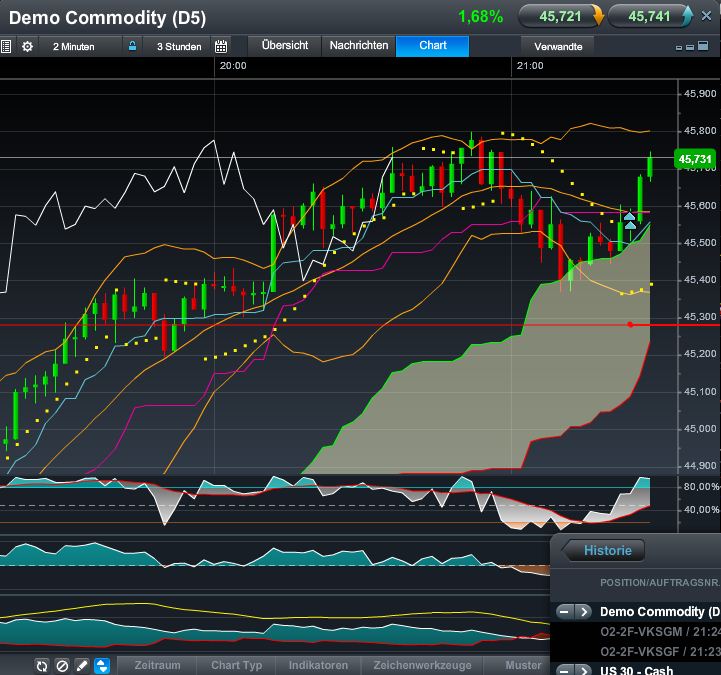Viewport: 721px width, 675px height.
Task: Select the smallest window size icon
Action: pyautogui.click(x=679, y=47)
